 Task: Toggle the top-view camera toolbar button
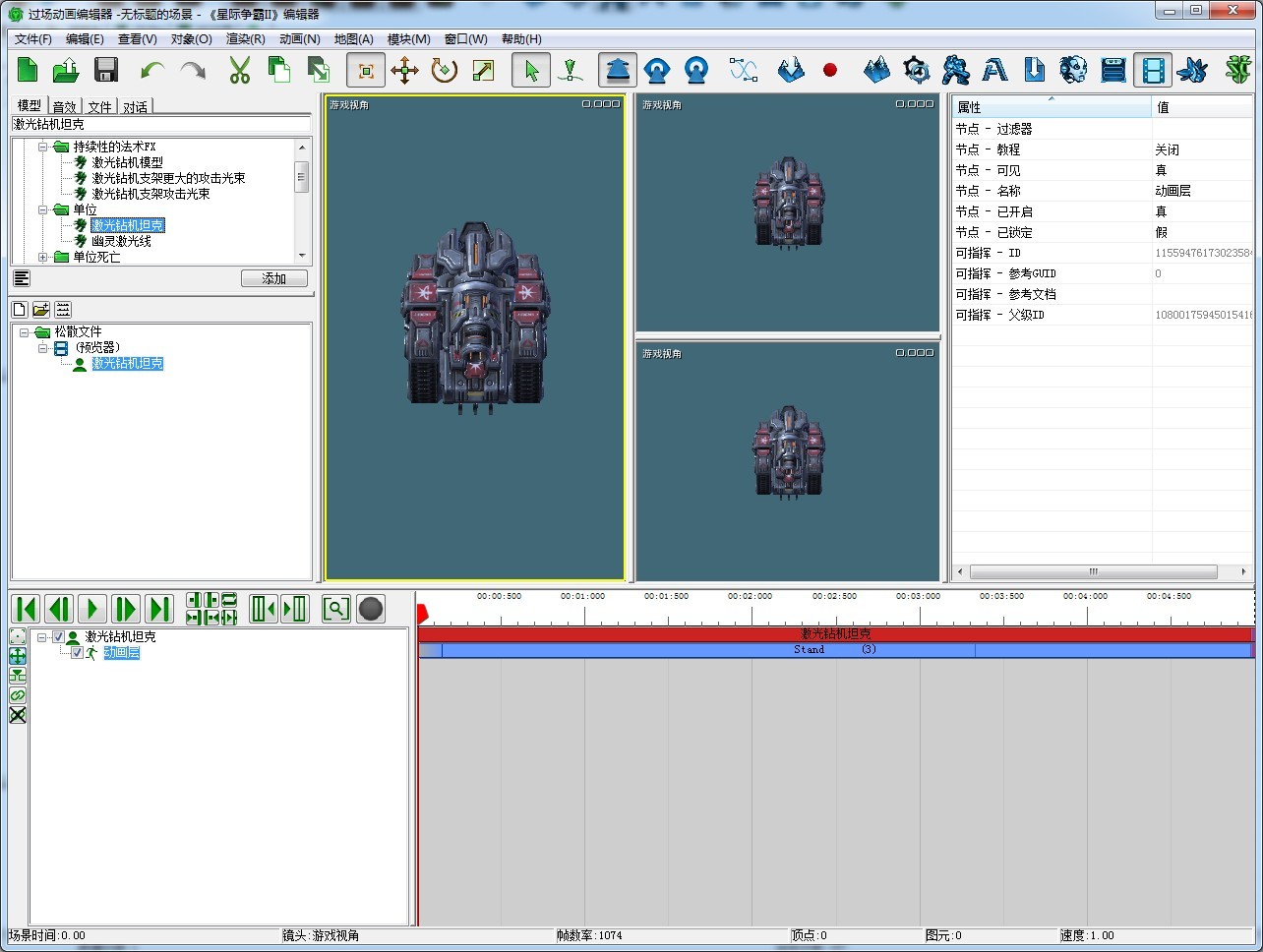(618, 70)
